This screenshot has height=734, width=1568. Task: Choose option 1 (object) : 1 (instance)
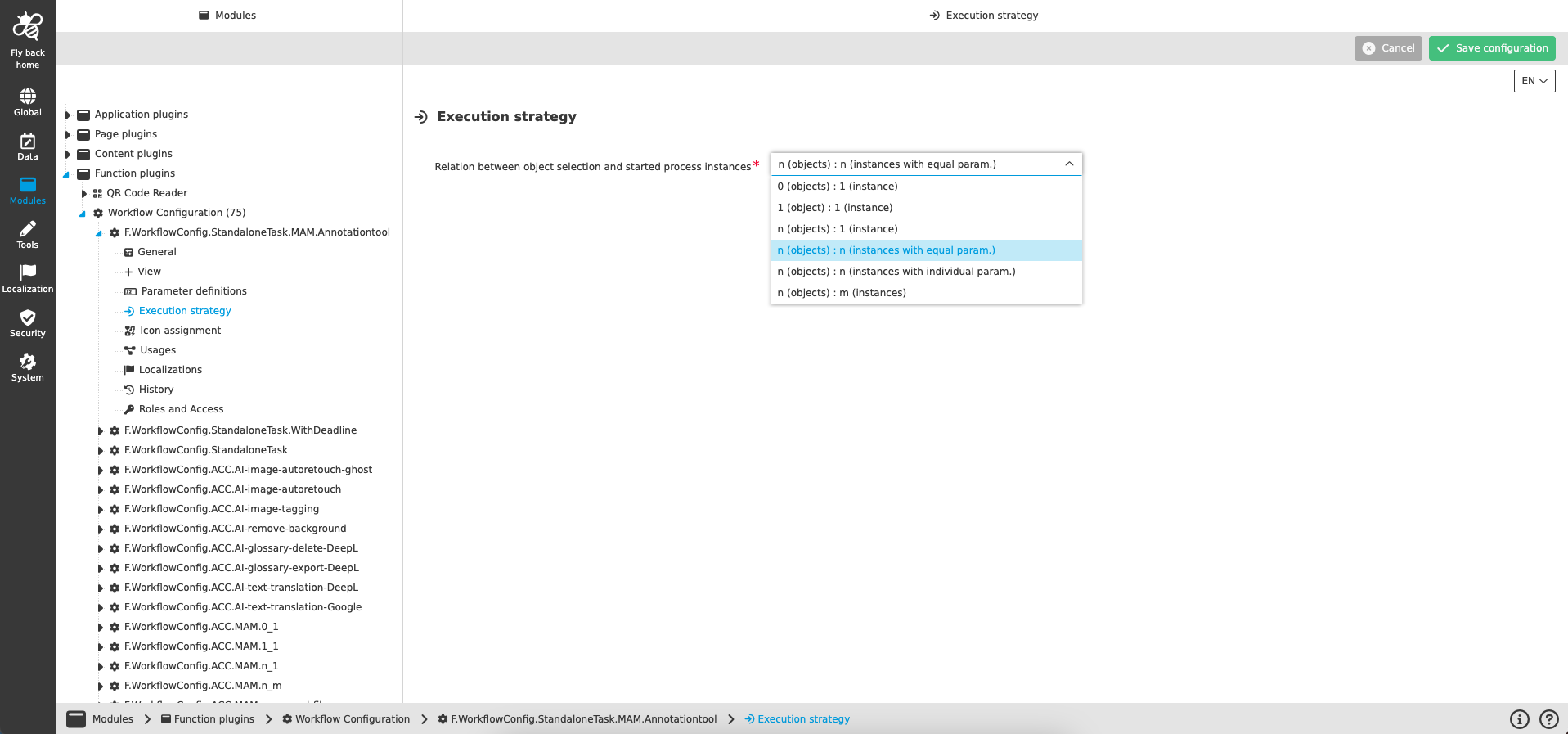point(927,208)
